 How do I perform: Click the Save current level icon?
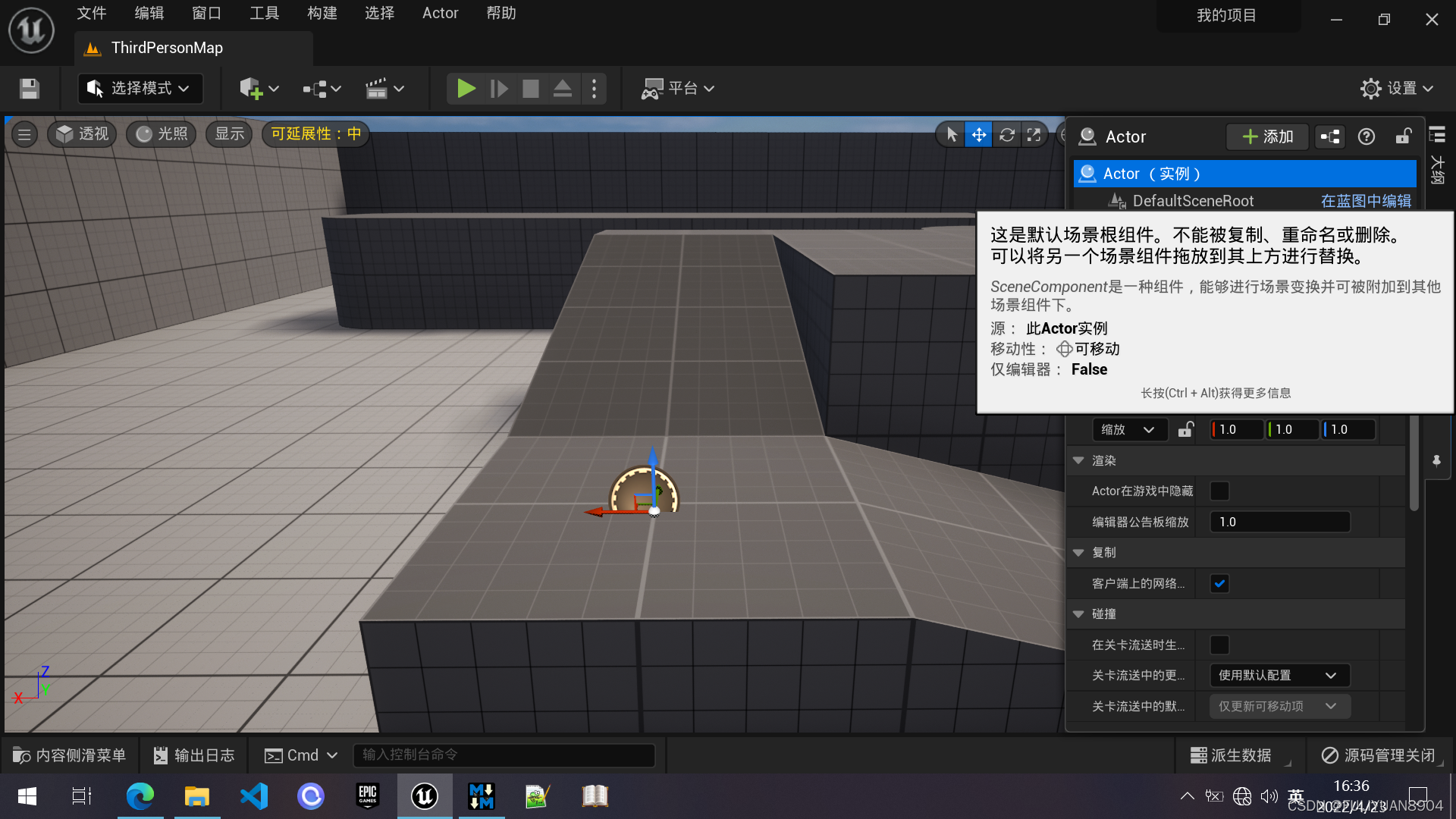(30, 89)
